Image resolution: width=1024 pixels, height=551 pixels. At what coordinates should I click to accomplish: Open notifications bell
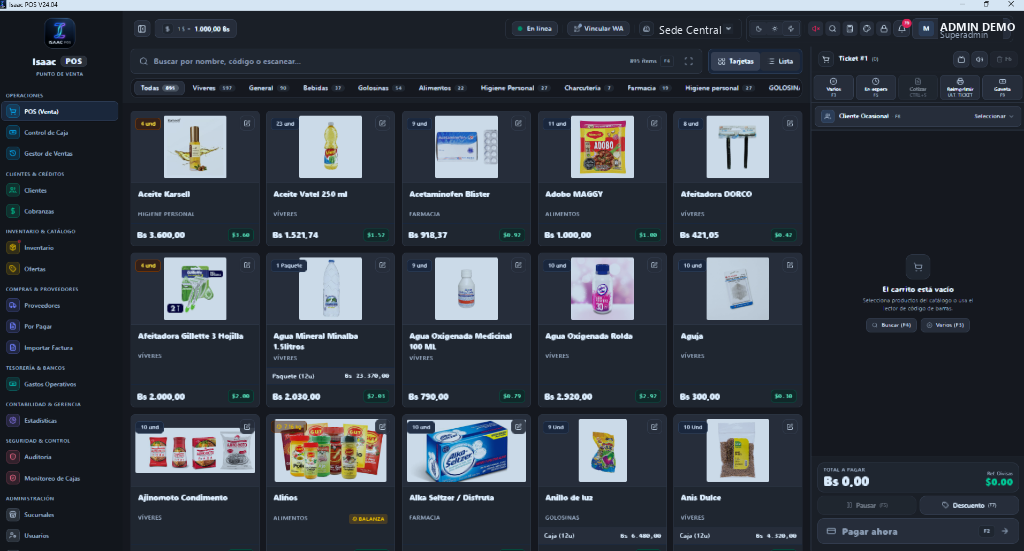[x=902, y=29]
